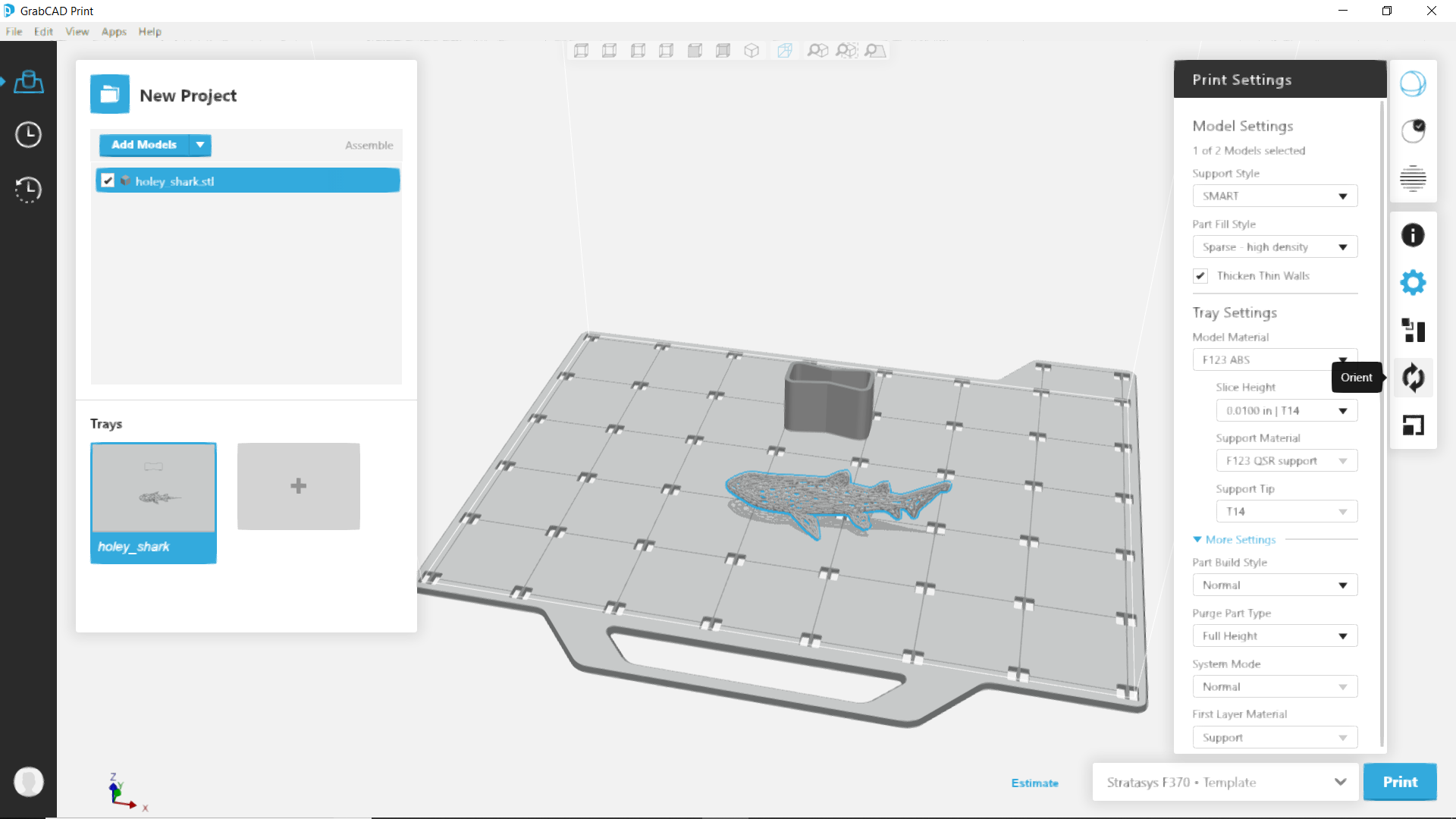Select the holey_shark.stl model row
1456x819 pixels.
coord(248,180)
